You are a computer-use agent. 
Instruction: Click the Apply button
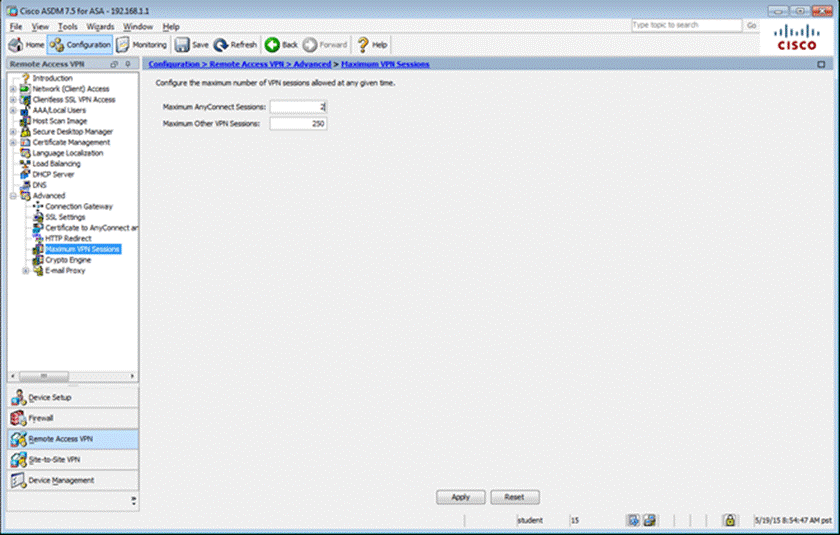pyautogui.click(x=460, y=497)
